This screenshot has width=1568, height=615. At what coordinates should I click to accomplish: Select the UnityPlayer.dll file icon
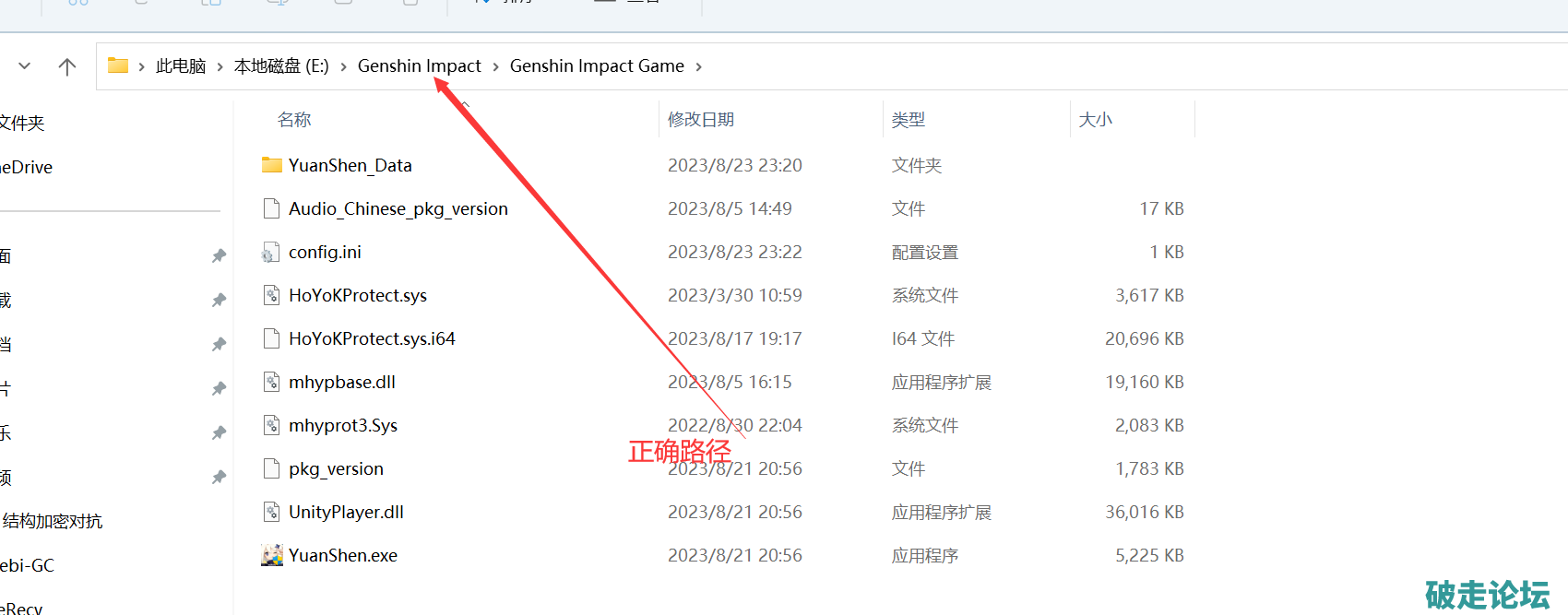(x=271, y=512)
